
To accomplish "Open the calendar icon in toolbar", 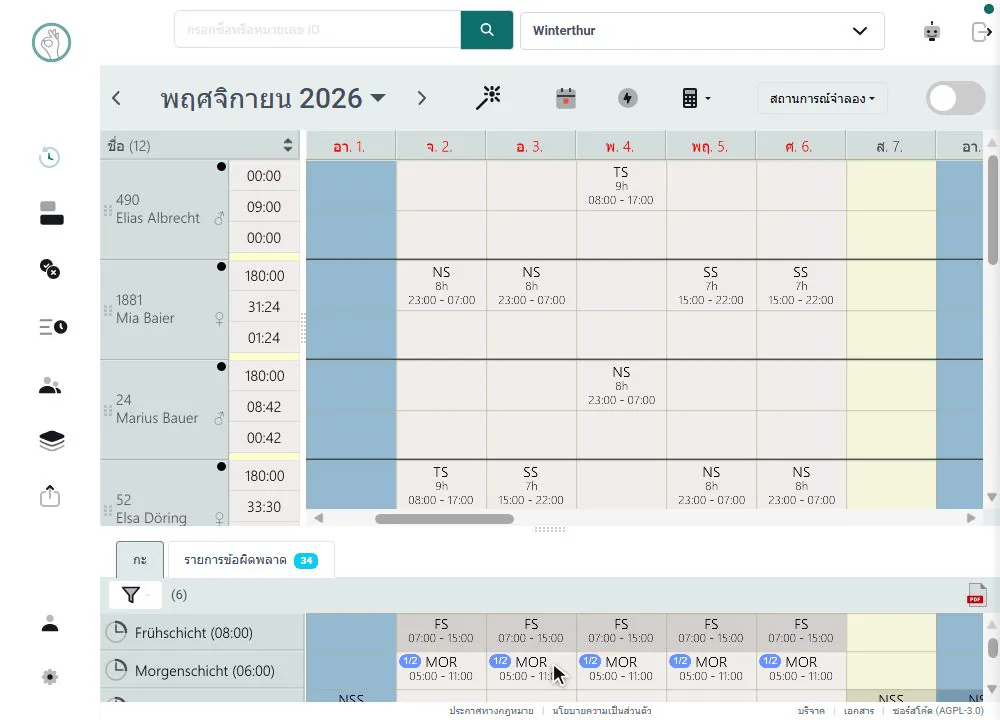I will coord(566,98).
